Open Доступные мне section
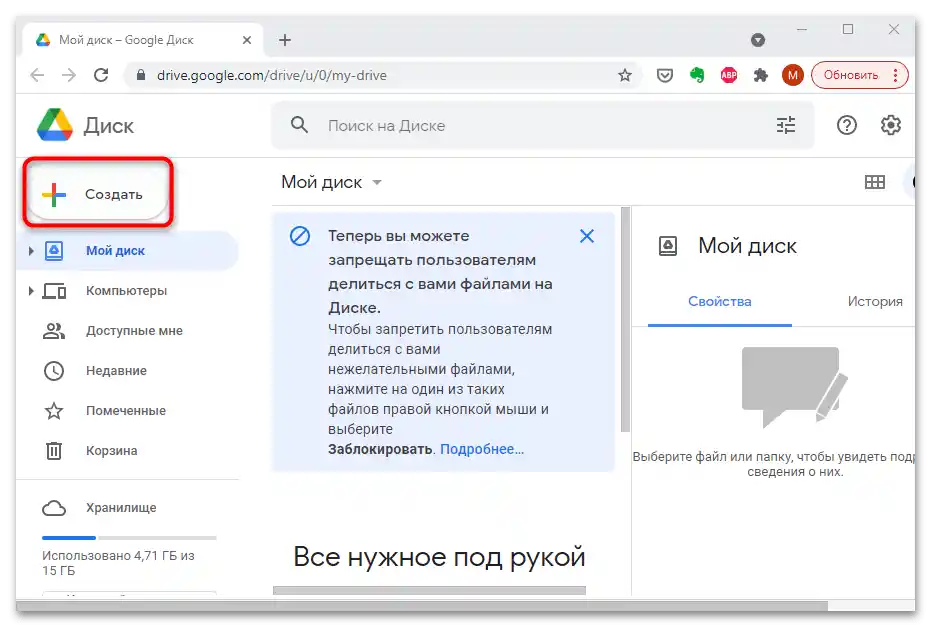 click(127, 331)
